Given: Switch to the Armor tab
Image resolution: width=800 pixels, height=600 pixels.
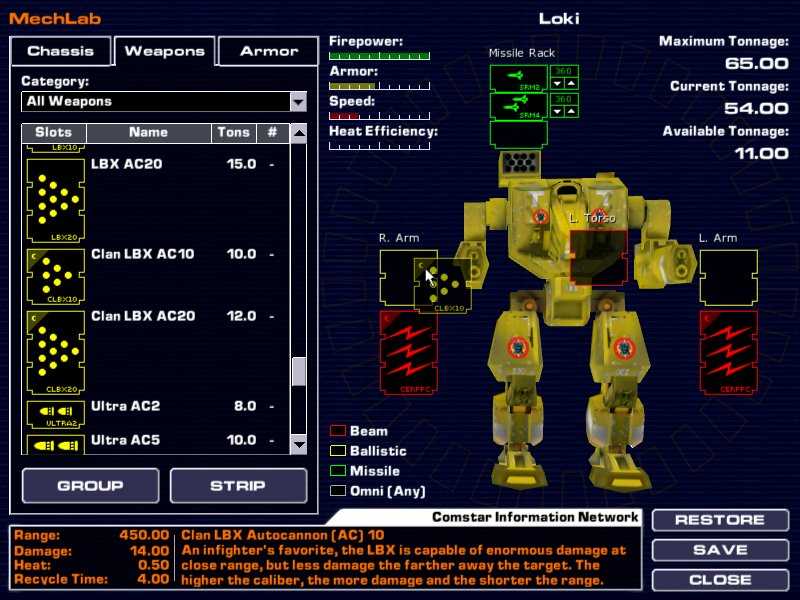Looking at the screenshot, I should 269,51.
